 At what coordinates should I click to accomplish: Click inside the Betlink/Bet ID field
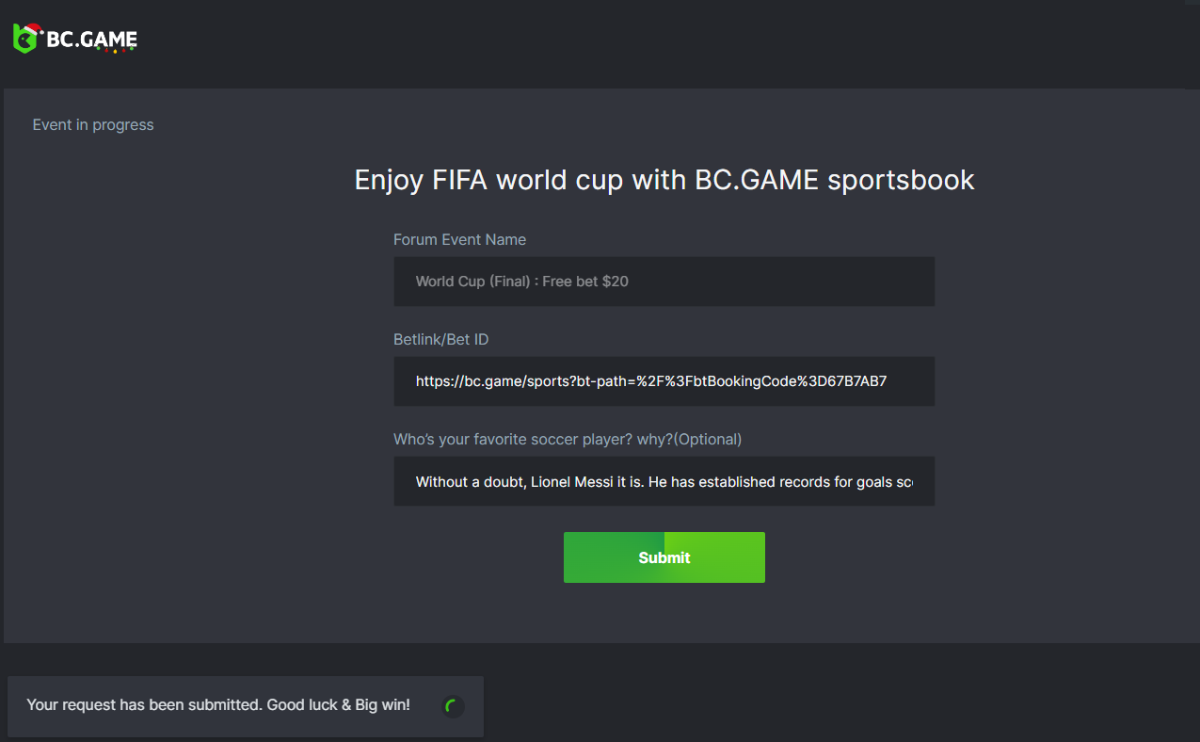click(664, 381)
